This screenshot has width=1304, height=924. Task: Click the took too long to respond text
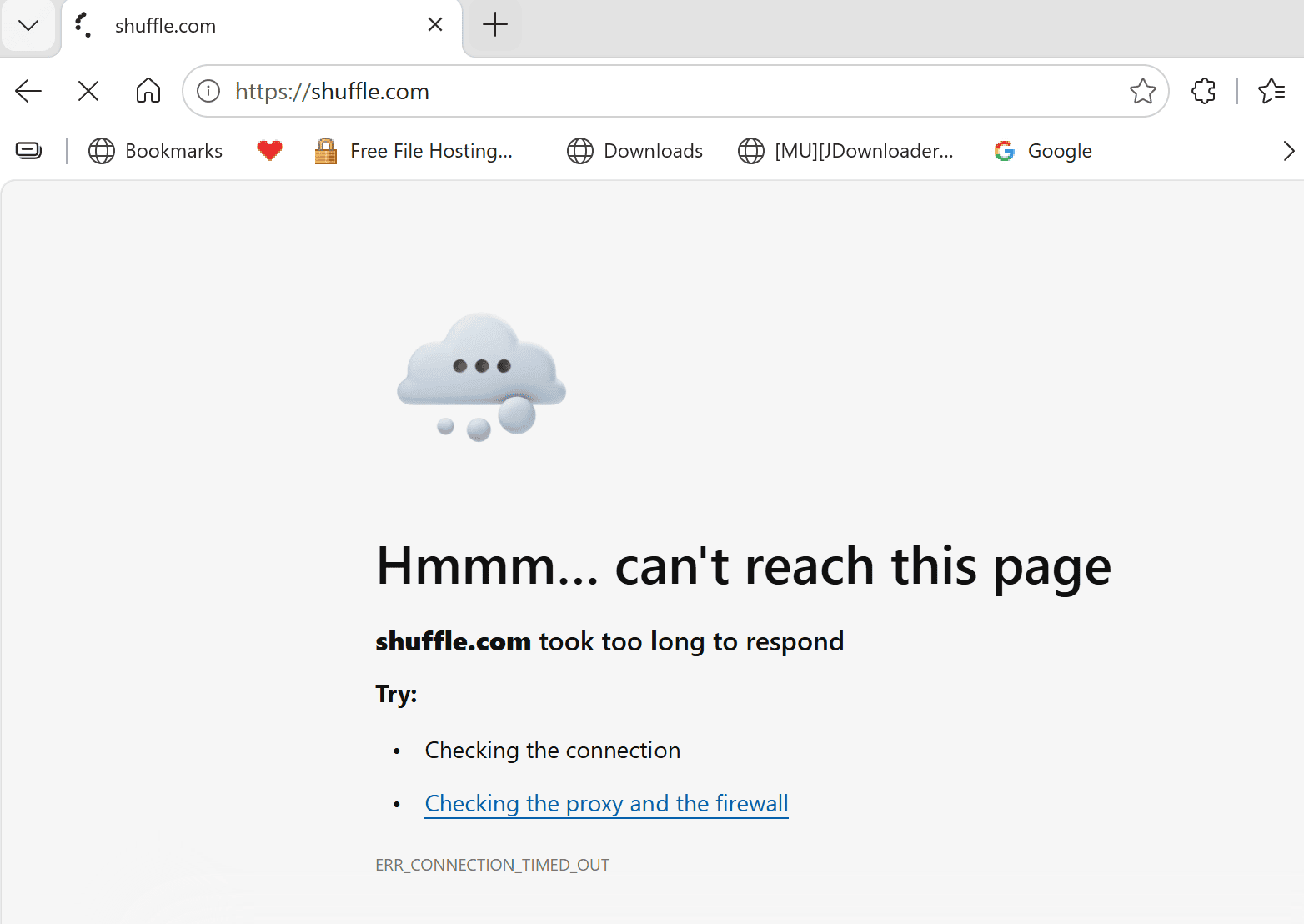pyautogui.click(x=691, y=641)
